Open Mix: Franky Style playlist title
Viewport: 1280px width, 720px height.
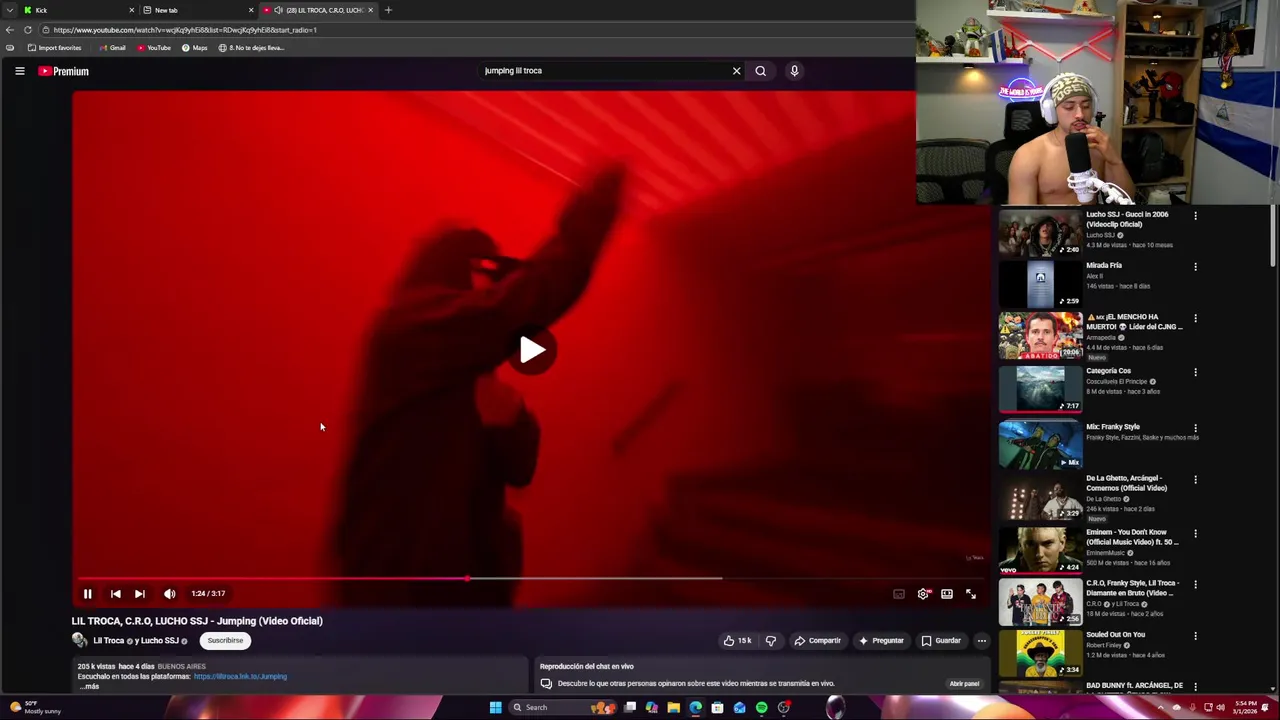[1113, 427]
